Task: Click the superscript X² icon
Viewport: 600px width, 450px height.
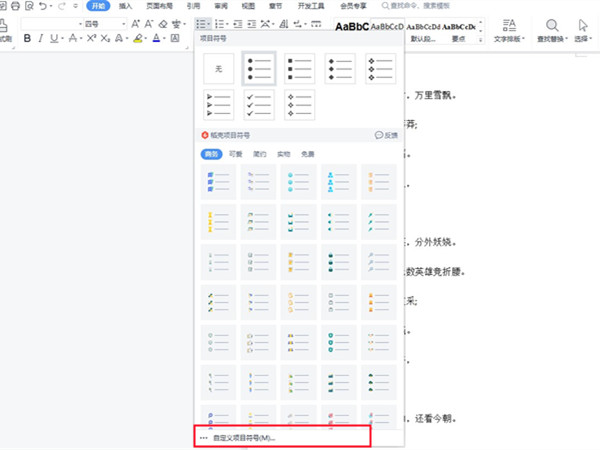Action: [x=91, y=39]
